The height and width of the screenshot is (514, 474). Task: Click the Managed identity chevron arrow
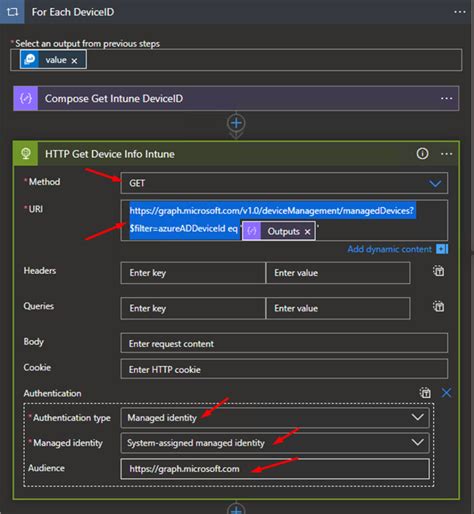pyautogui.click(x=417, y=442)
